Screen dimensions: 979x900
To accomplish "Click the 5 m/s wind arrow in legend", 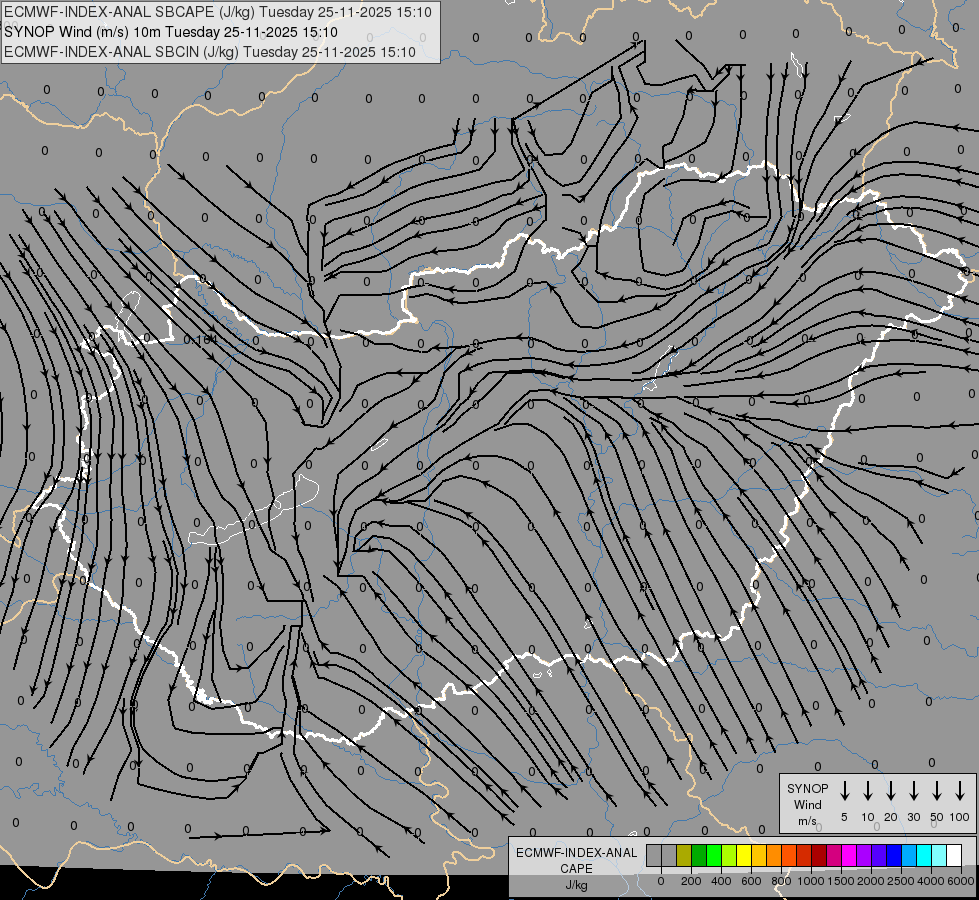I will (844, 790).
